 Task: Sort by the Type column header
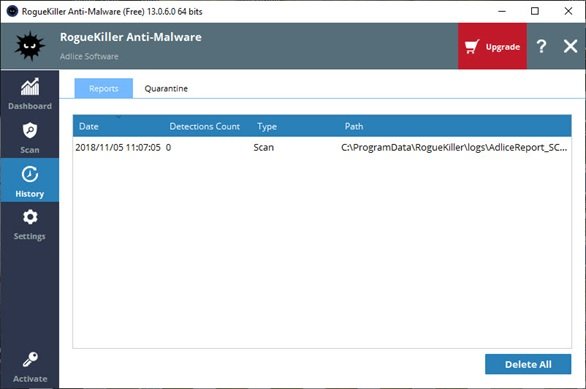point(267,126)
